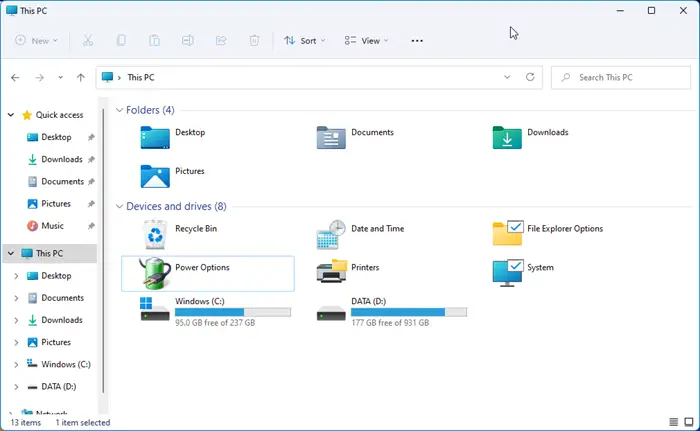Click the Delete trash icon in toolbar
This screenshot has height=431, width=700.
tap(254, 41)
